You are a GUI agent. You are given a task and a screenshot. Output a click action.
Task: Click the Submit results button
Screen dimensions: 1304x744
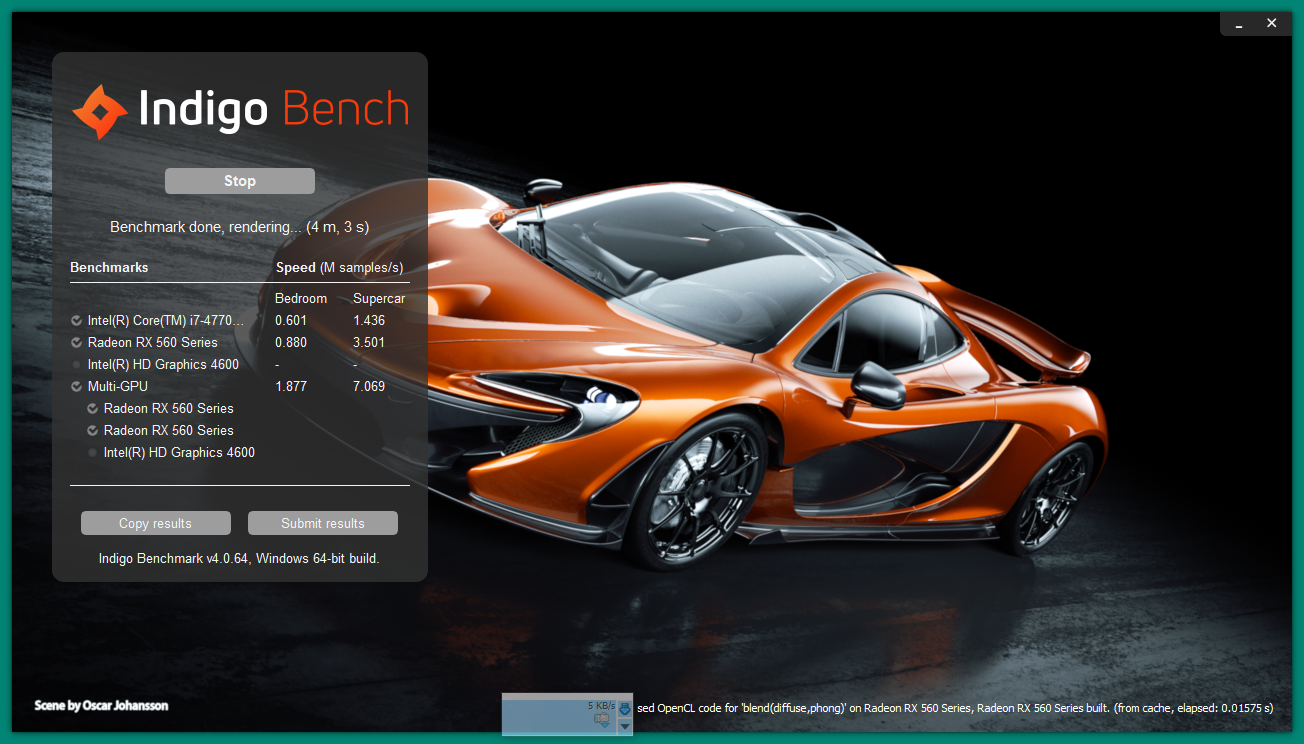322,523
